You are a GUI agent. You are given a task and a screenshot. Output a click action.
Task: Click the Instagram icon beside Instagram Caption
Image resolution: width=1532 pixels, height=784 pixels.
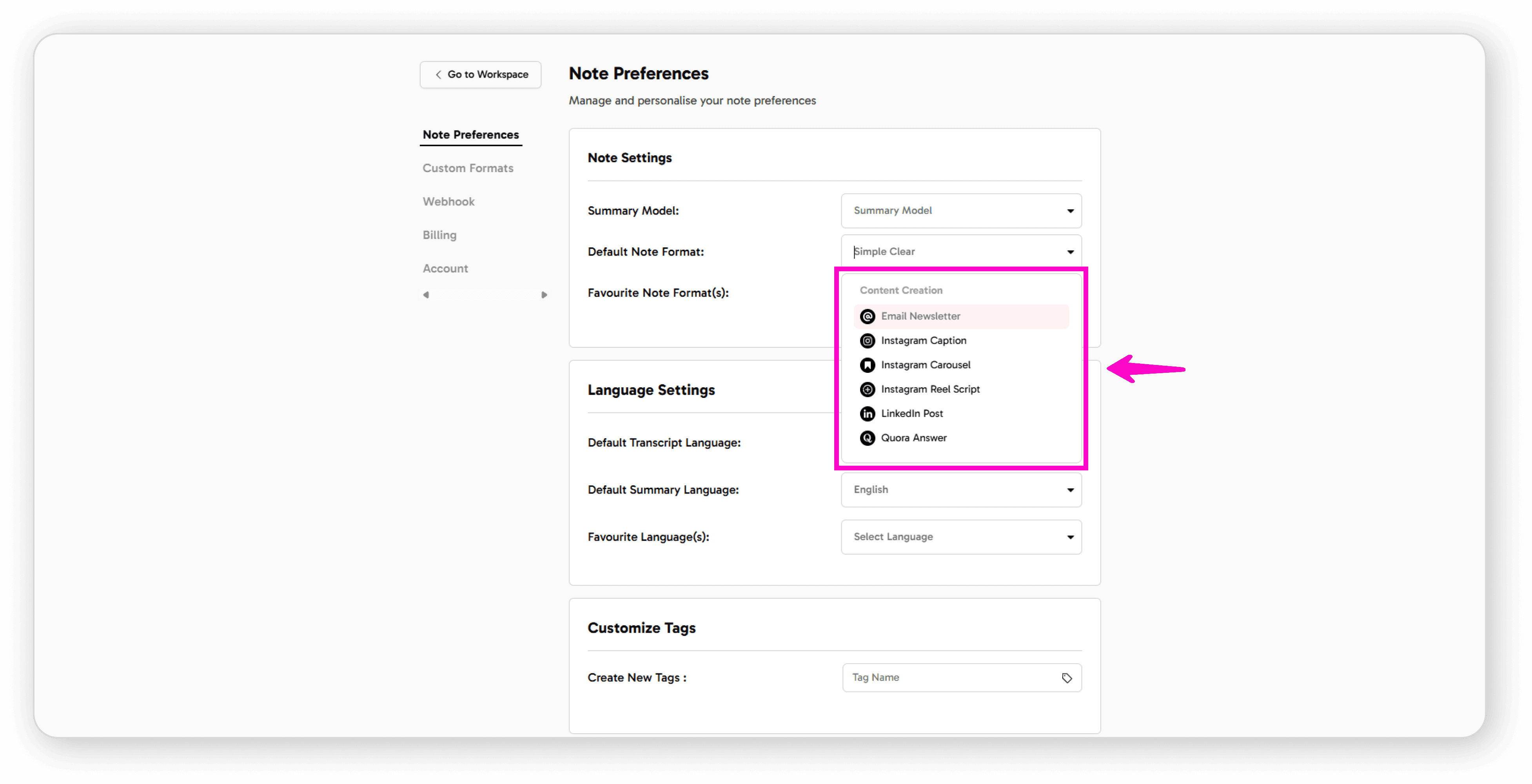point(867,340)
